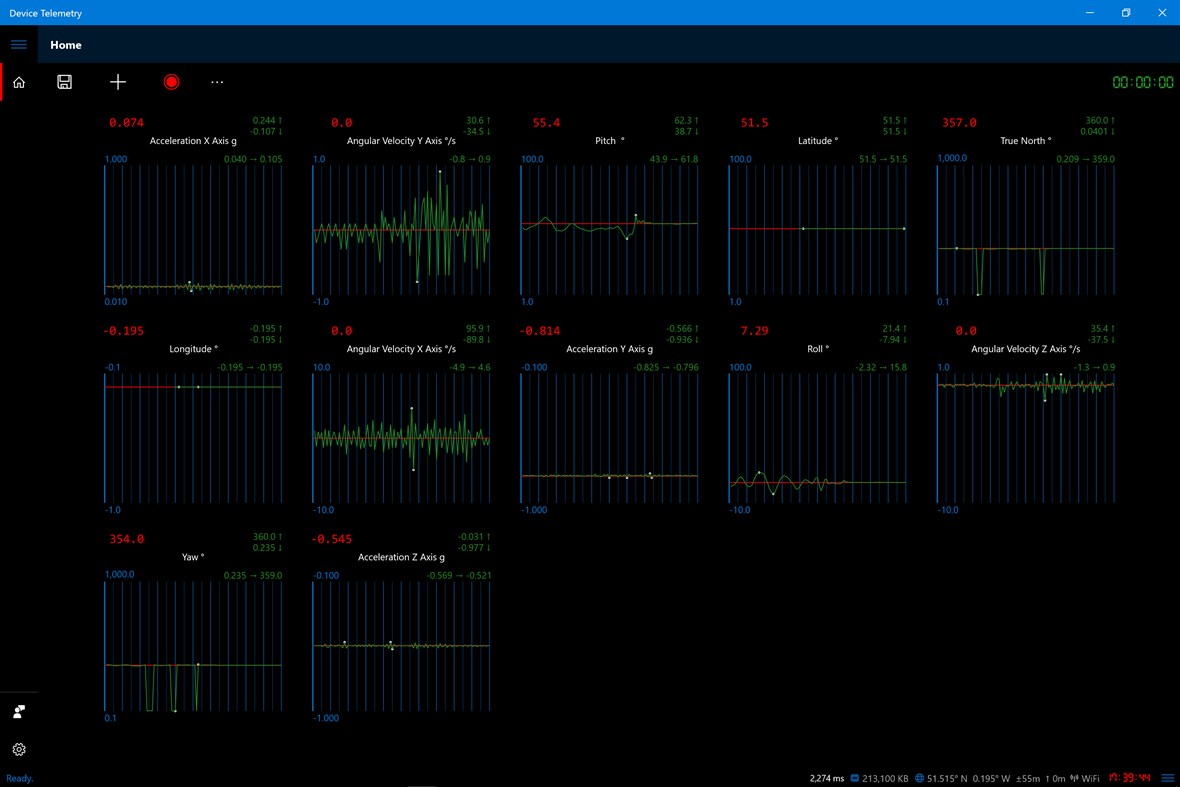Add a new telemetry chart using the plus icon

[117, 82]
